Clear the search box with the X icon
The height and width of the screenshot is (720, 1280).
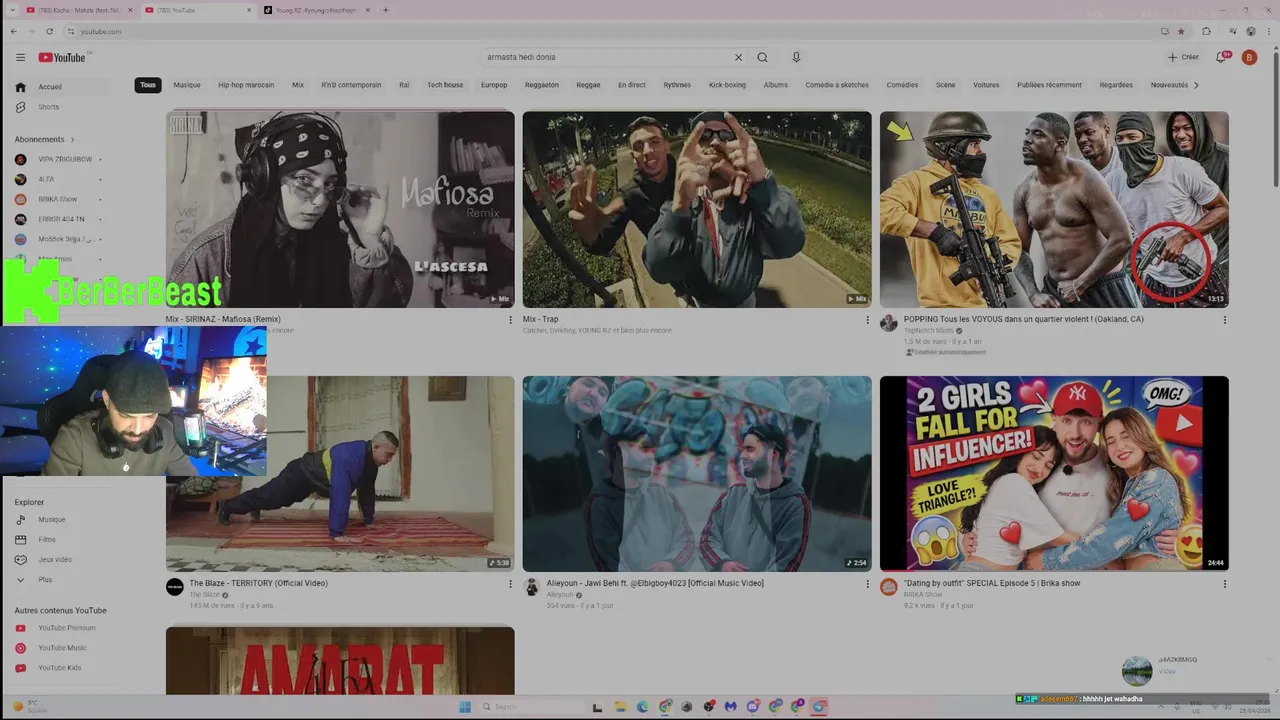click(738, 57)
